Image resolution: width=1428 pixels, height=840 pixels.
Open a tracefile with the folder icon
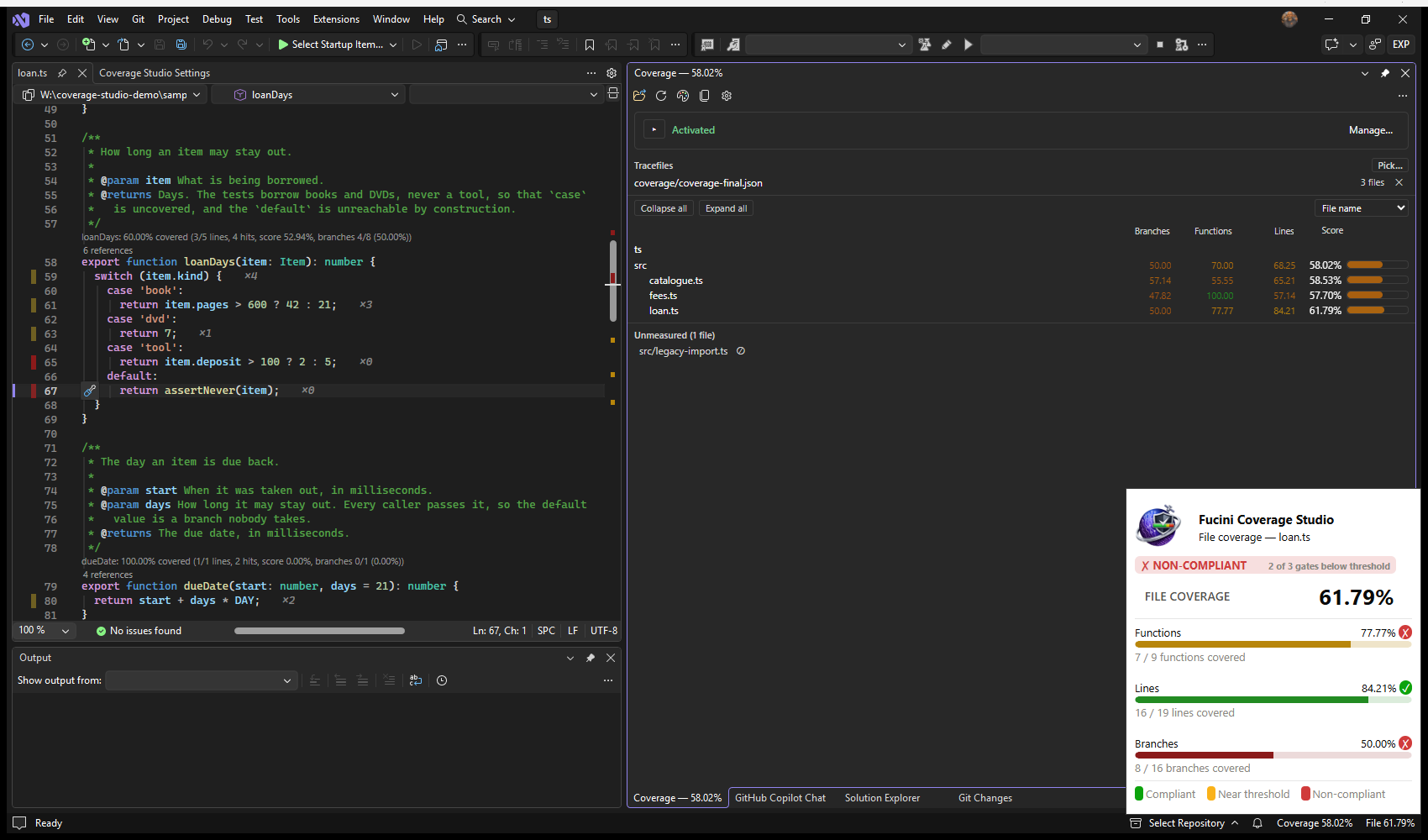[639, 96]
